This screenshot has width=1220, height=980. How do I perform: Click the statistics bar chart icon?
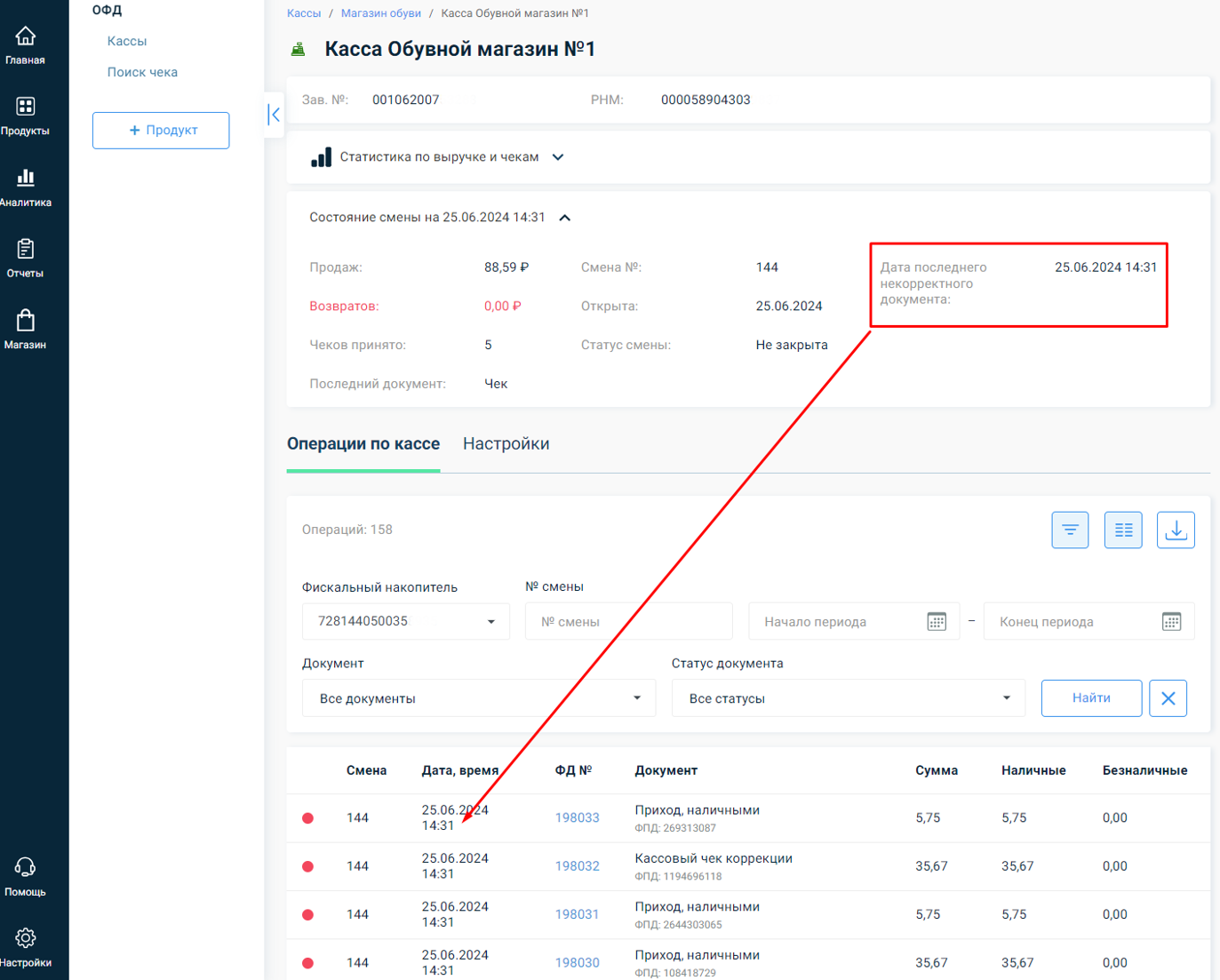click(x=321, y=157)
